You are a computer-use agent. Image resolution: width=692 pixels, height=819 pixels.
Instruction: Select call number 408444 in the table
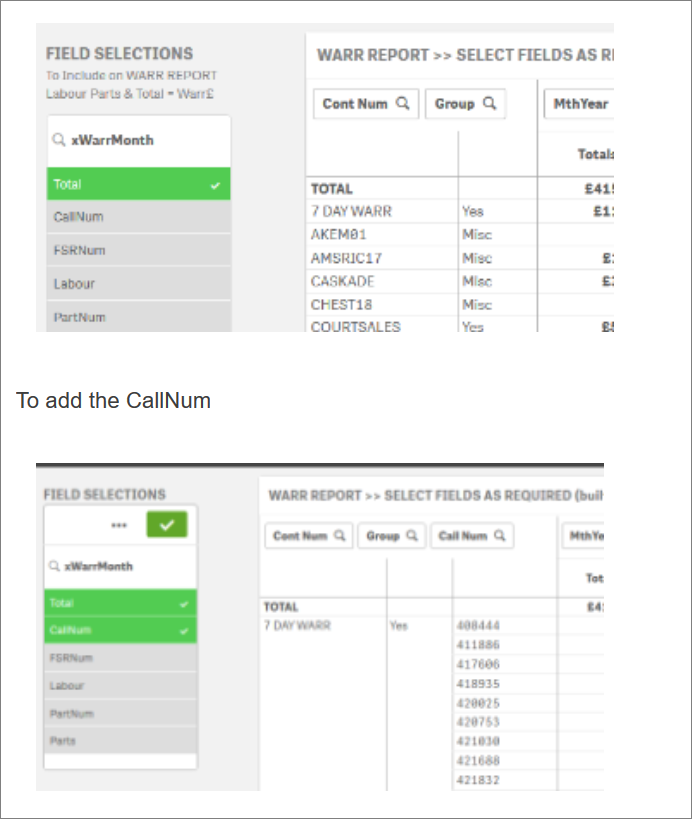click(477, 626)
